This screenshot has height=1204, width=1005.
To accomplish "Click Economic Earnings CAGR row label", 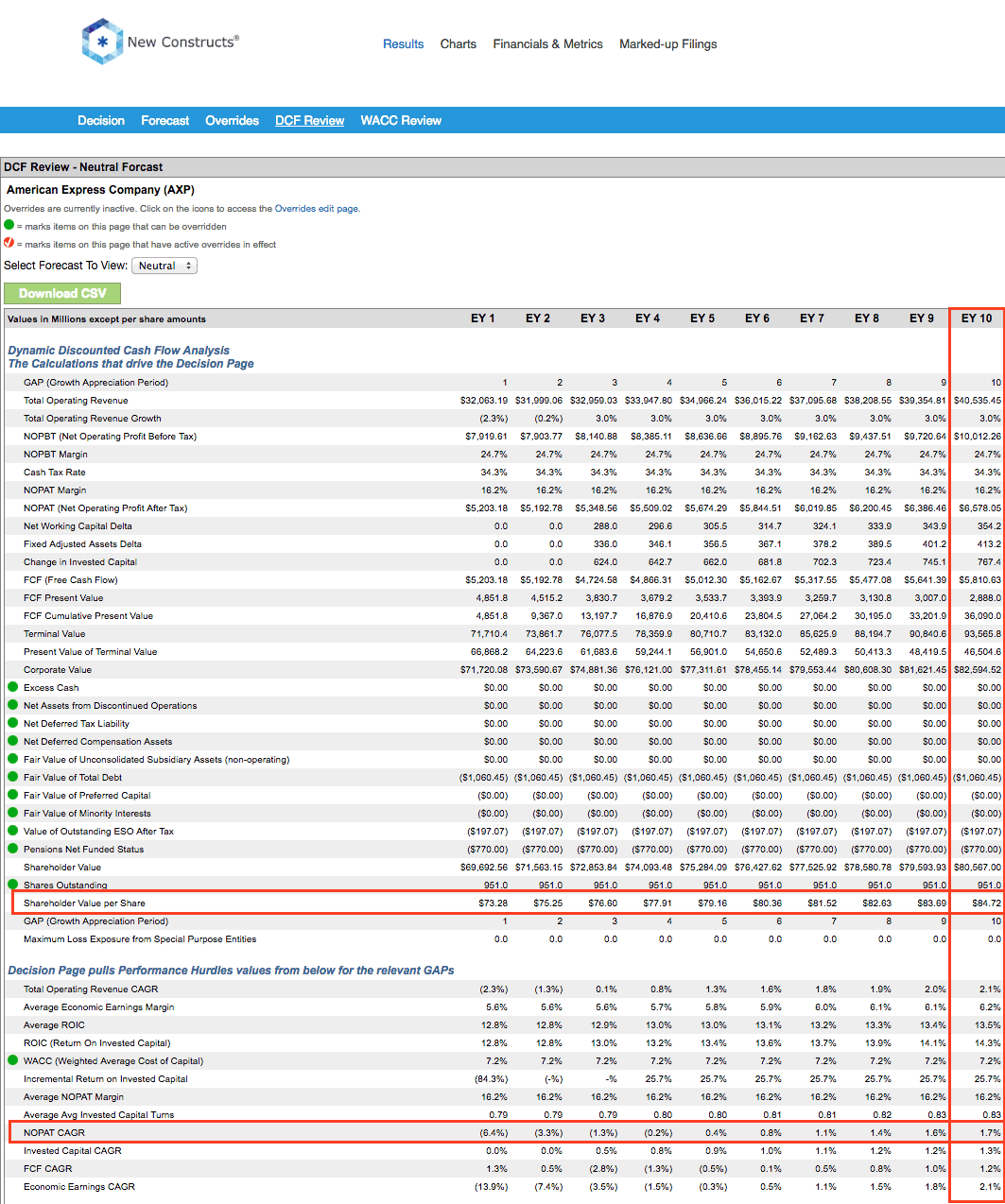I will tap(79, 1186).
